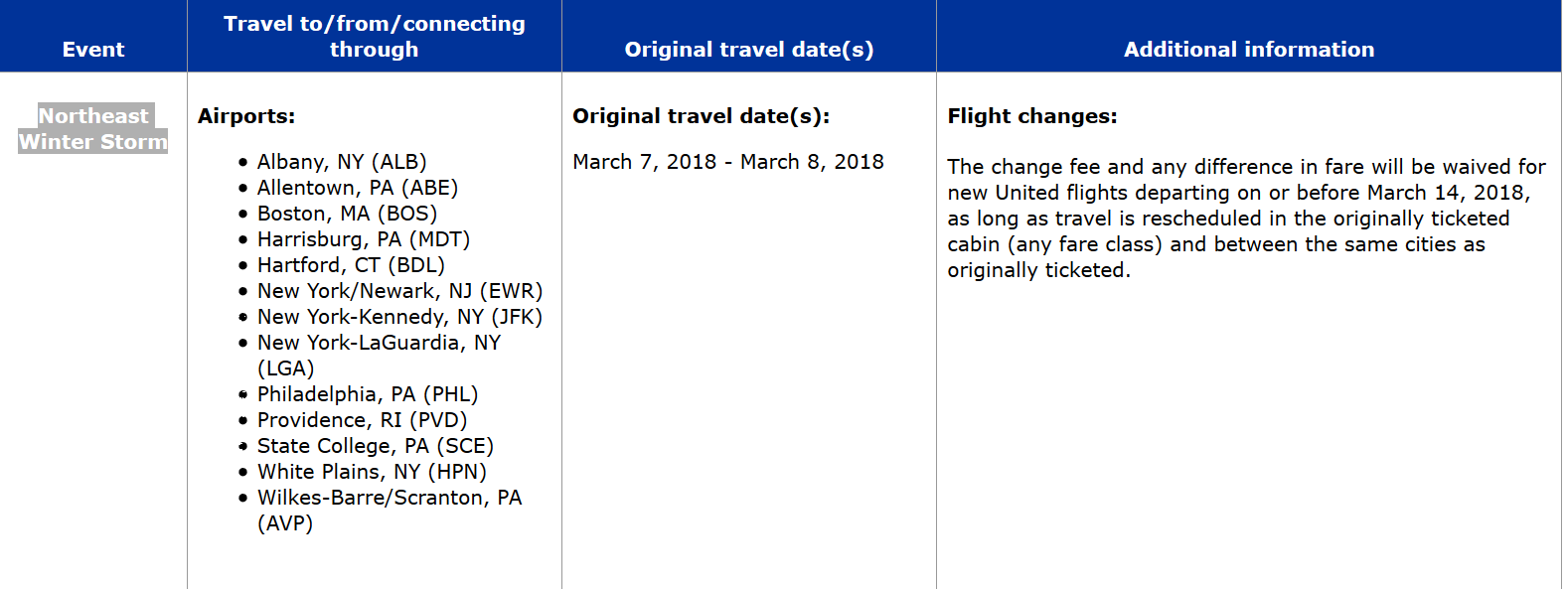Click the March 7, 2018 - March 8, 2018 date text
The image size is (1568, 589).
728,162
